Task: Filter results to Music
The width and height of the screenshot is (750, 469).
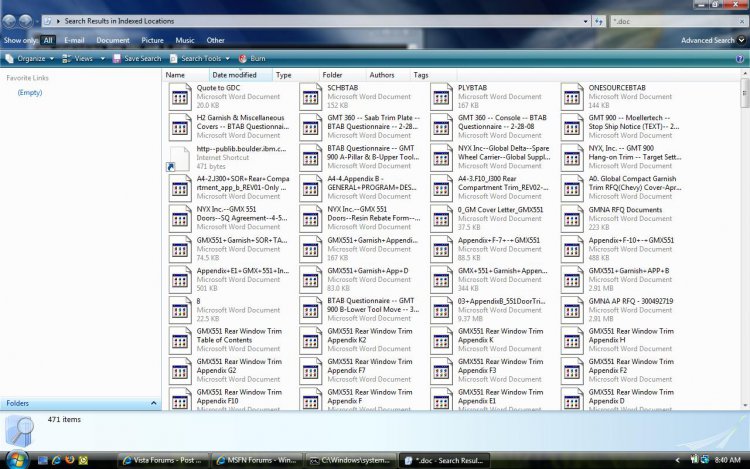Action: (185, 40)
